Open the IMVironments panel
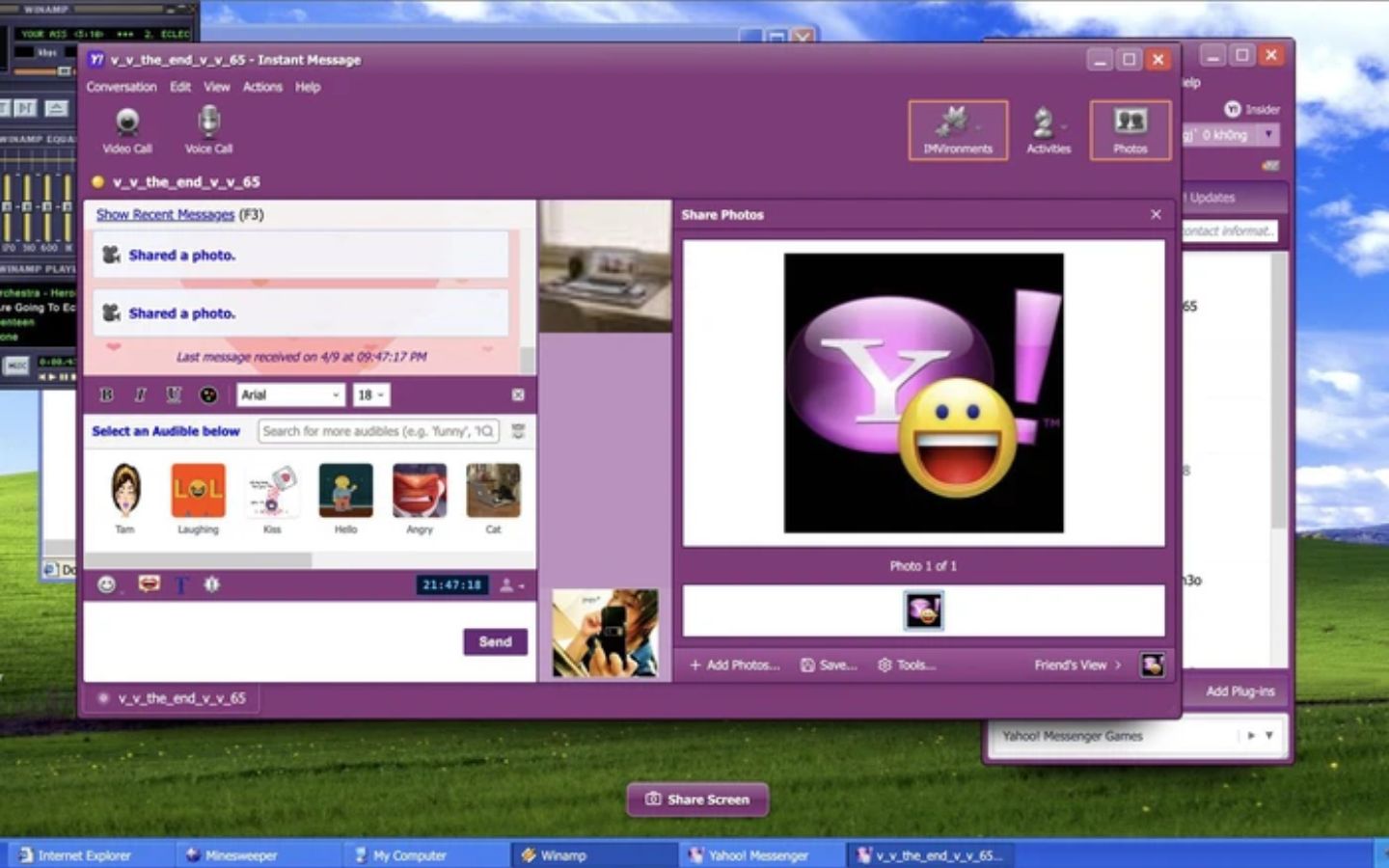The height and width of the screenshot is (868, 1389). click(x=958, y=129)
